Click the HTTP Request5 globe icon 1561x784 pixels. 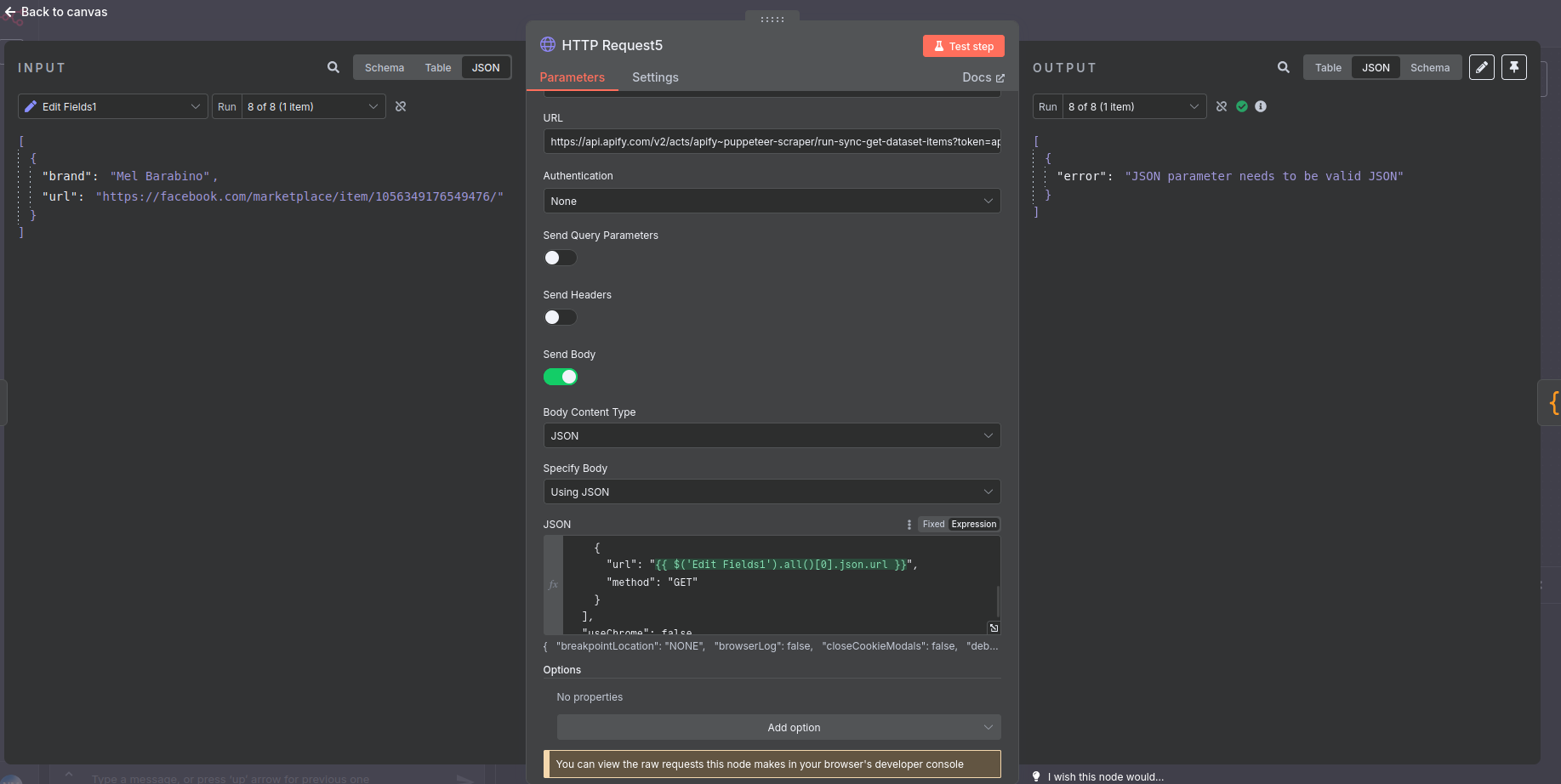[x=548, y=44]
